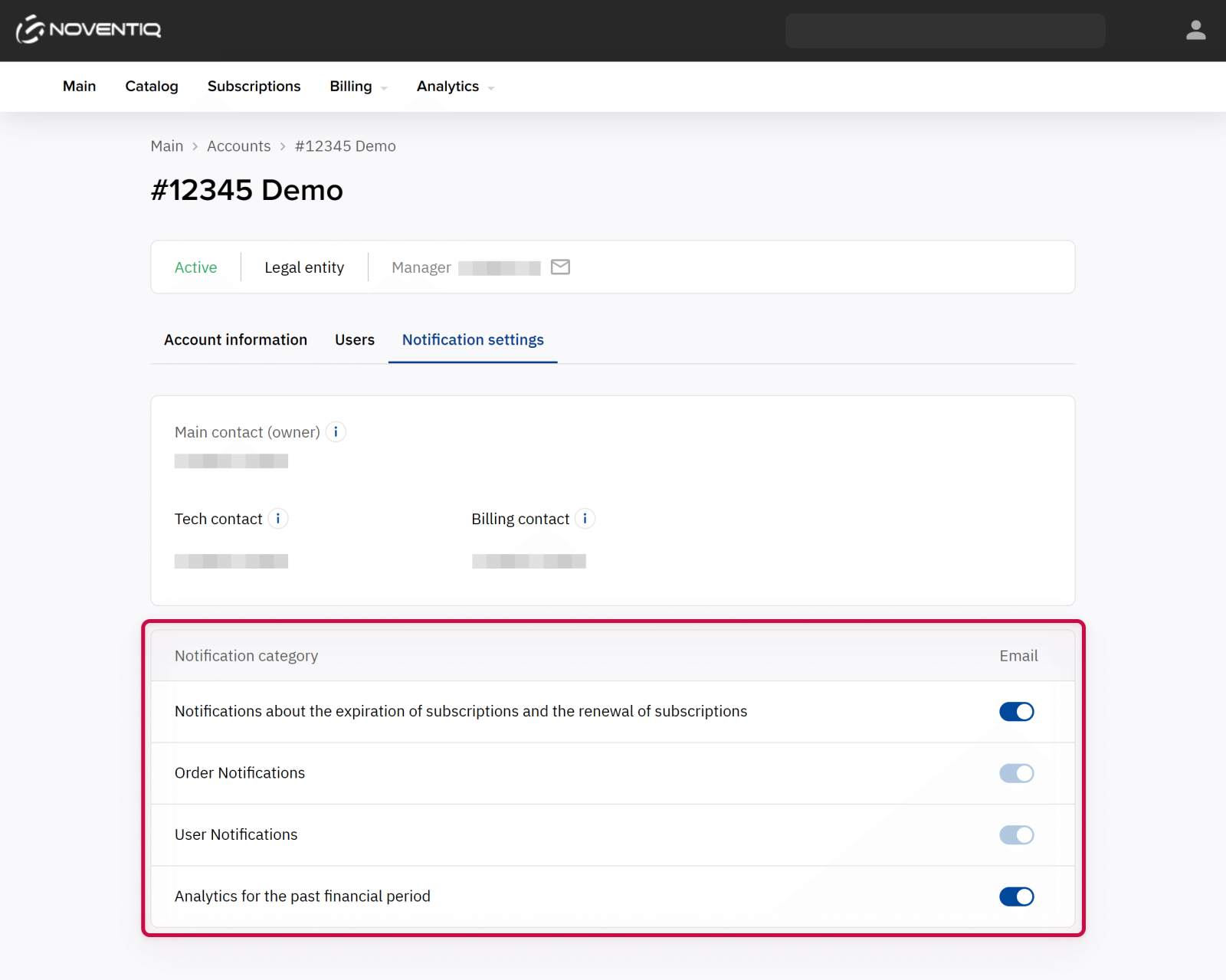Expand the Billing dropdown menu

pyautogui.click(x=358, y=87)
